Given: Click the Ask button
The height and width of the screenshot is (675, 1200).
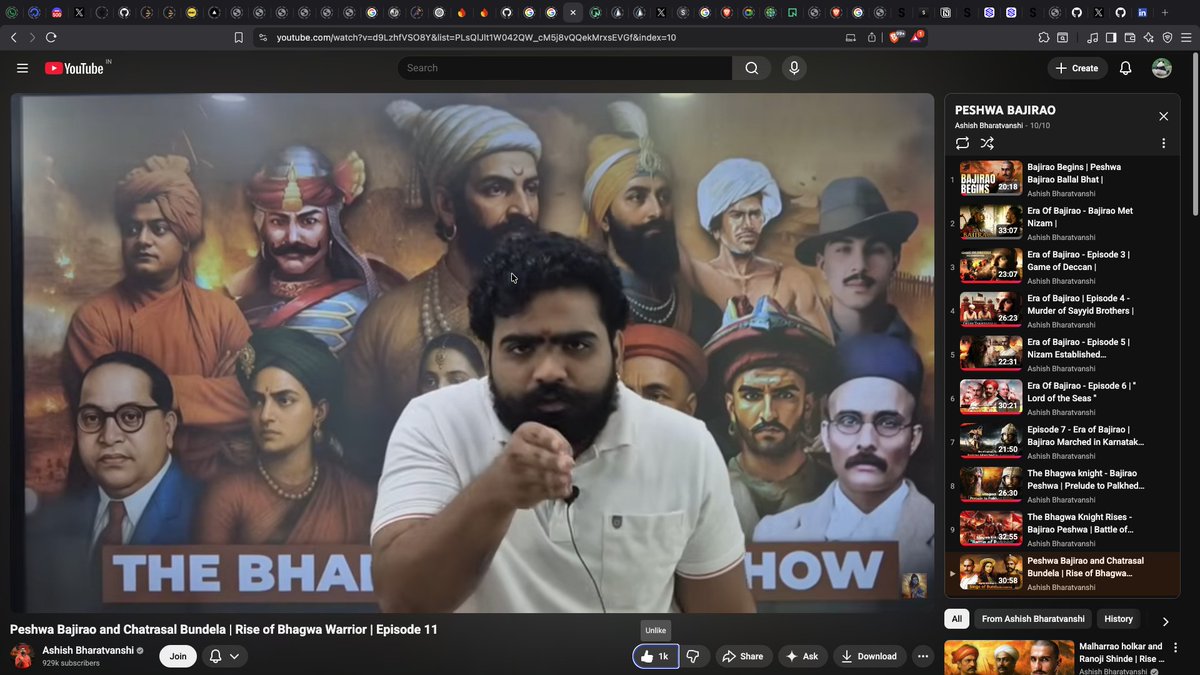Looking at the screenshot, I should coord(803,656).
